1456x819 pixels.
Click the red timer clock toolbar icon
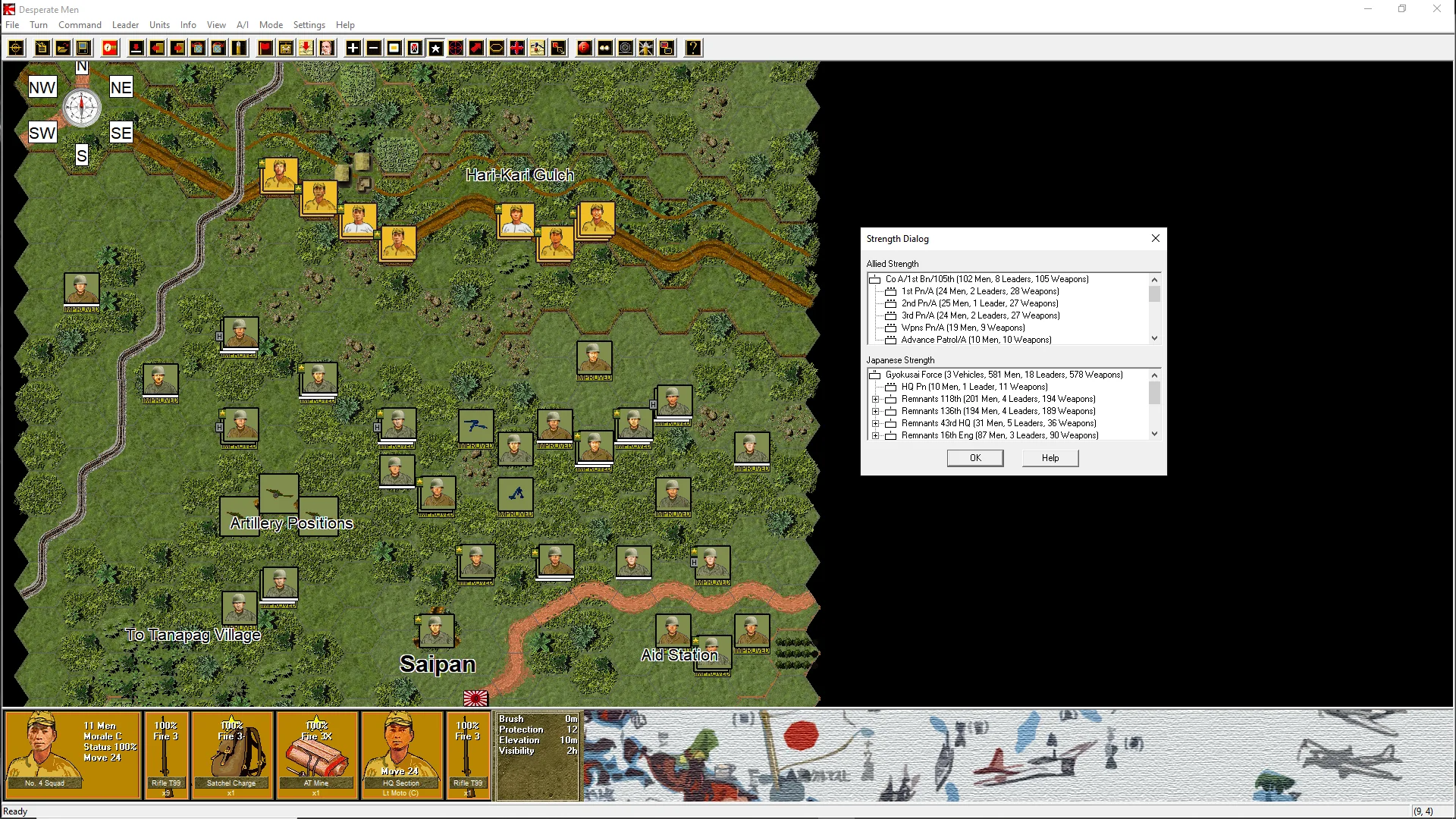(110, 49)
